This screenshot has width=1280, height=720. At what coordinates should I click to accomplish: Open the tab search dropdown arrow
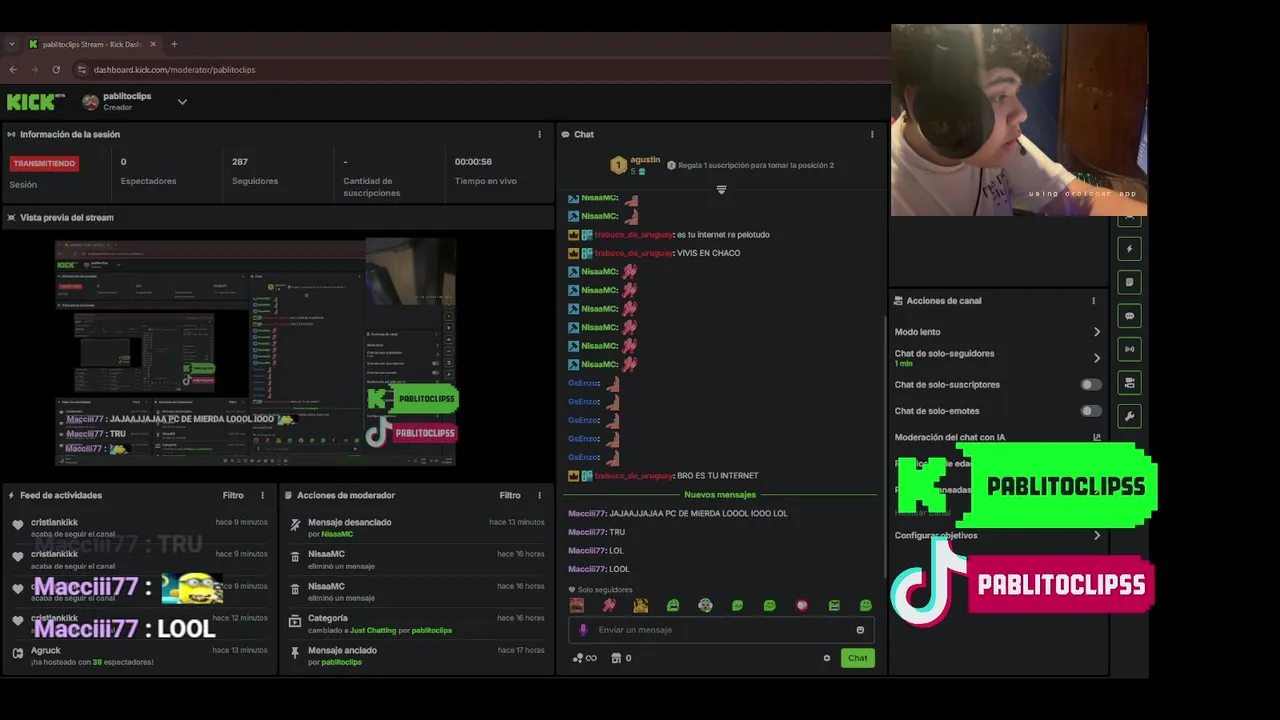12,44
